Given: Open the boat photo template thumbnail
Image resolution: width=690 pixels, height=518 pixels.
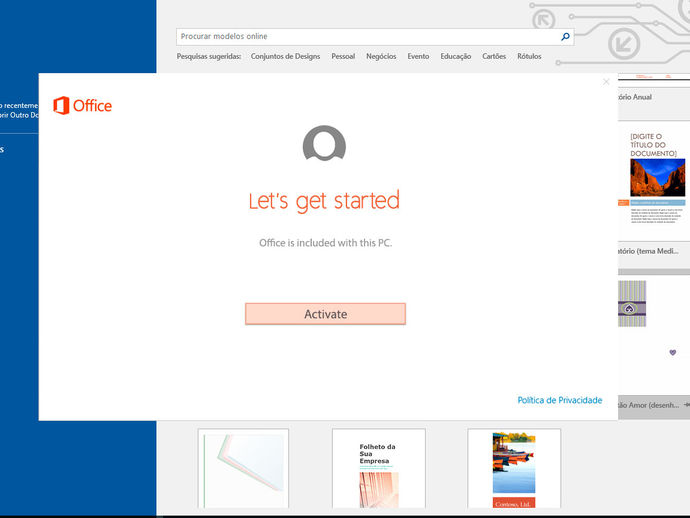Looking at the screenshot, I should [x=514, y=469].
